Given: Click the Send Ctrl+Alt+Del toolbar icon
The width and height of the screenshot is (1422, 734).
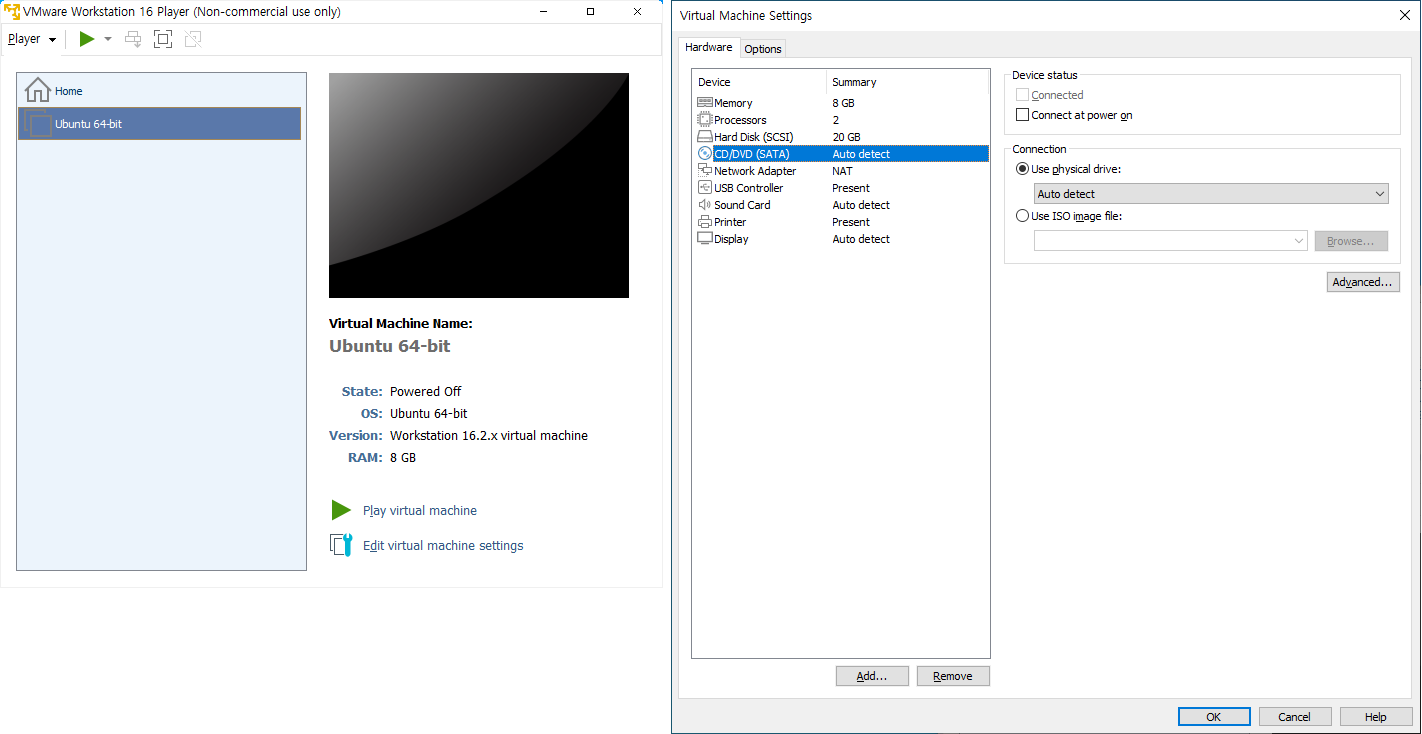Looking at the screenshot, I should click(x=133, y=39).
